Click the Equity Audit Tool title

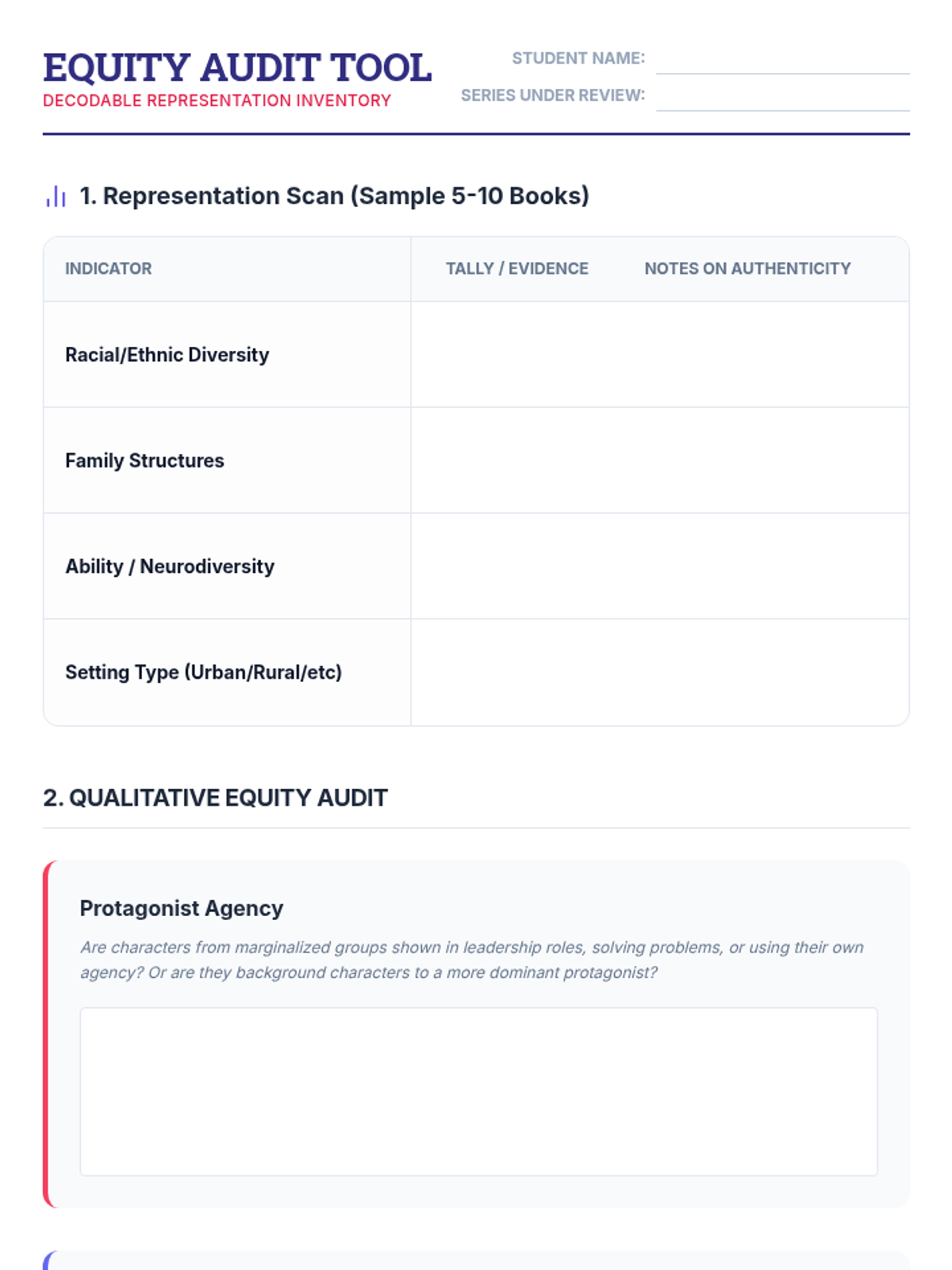coord(237,67)
